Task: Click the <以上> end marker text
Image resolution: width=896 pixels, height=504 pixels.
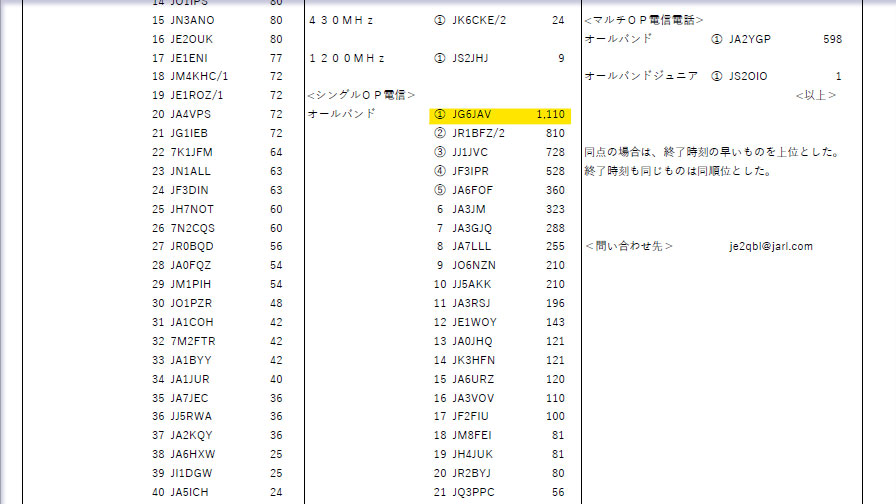Action: [x=815, y=95]
